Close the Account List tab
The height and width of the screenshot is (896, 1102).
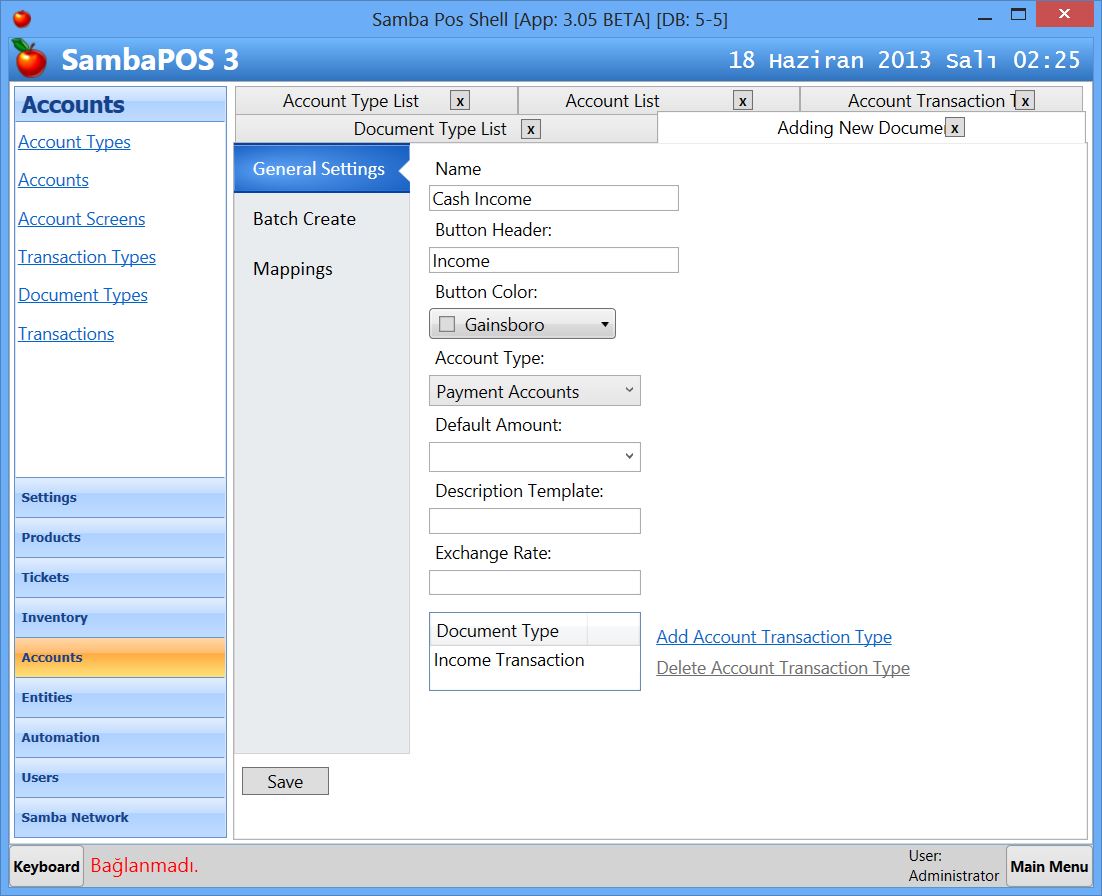(743, 100)
